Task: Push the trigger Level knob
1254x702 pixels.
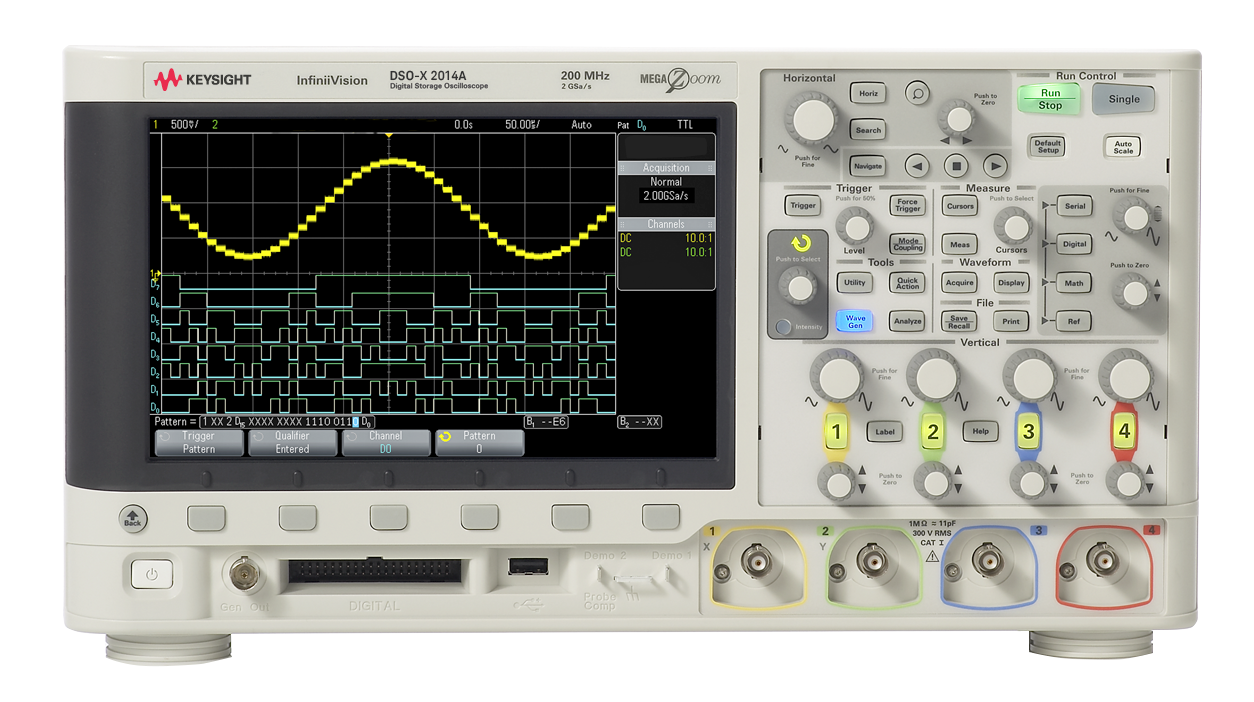Action: tap(853, 225)
